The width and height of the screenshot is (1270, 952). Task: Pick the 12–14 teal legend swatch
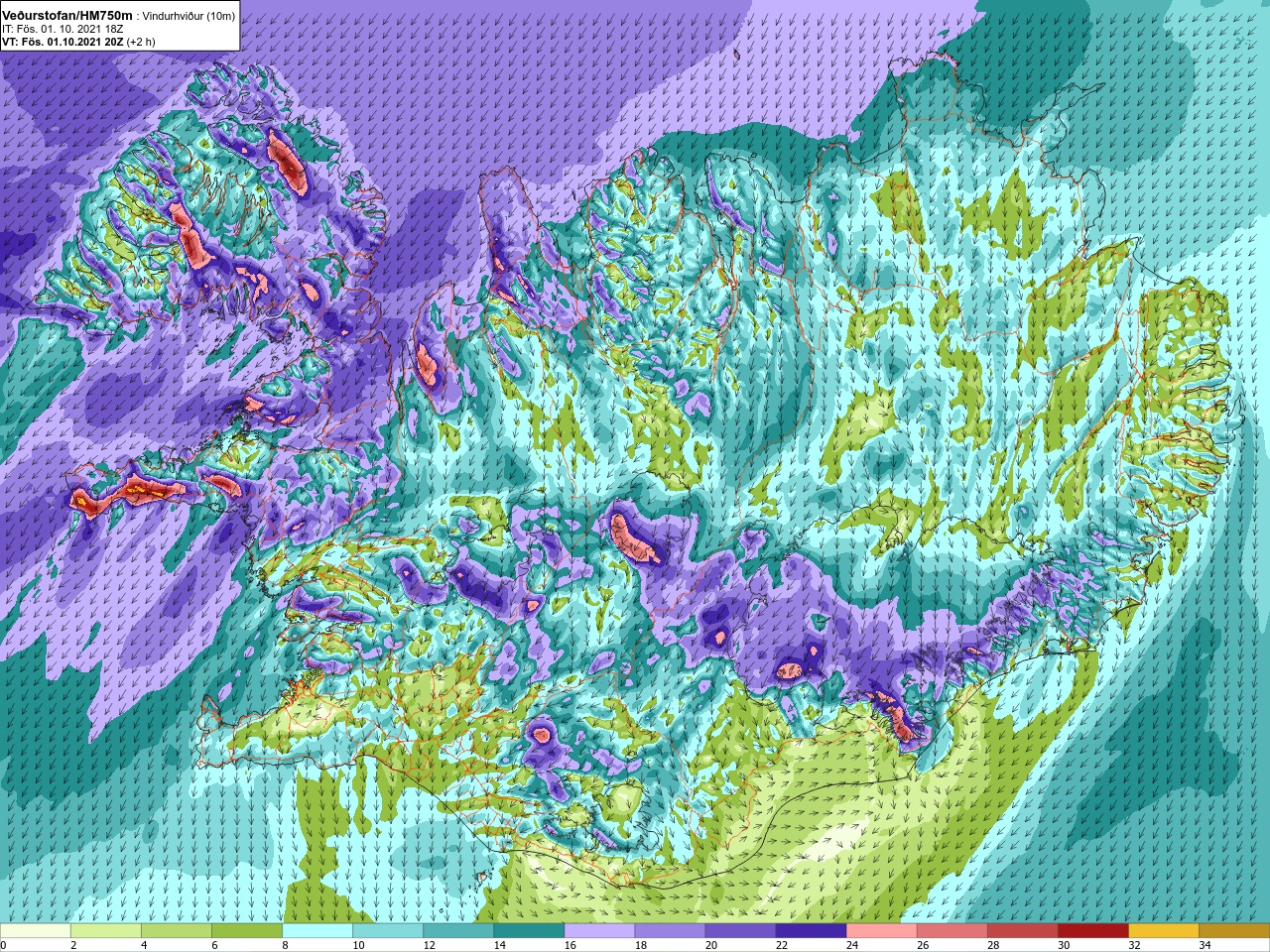coord(458,931)
